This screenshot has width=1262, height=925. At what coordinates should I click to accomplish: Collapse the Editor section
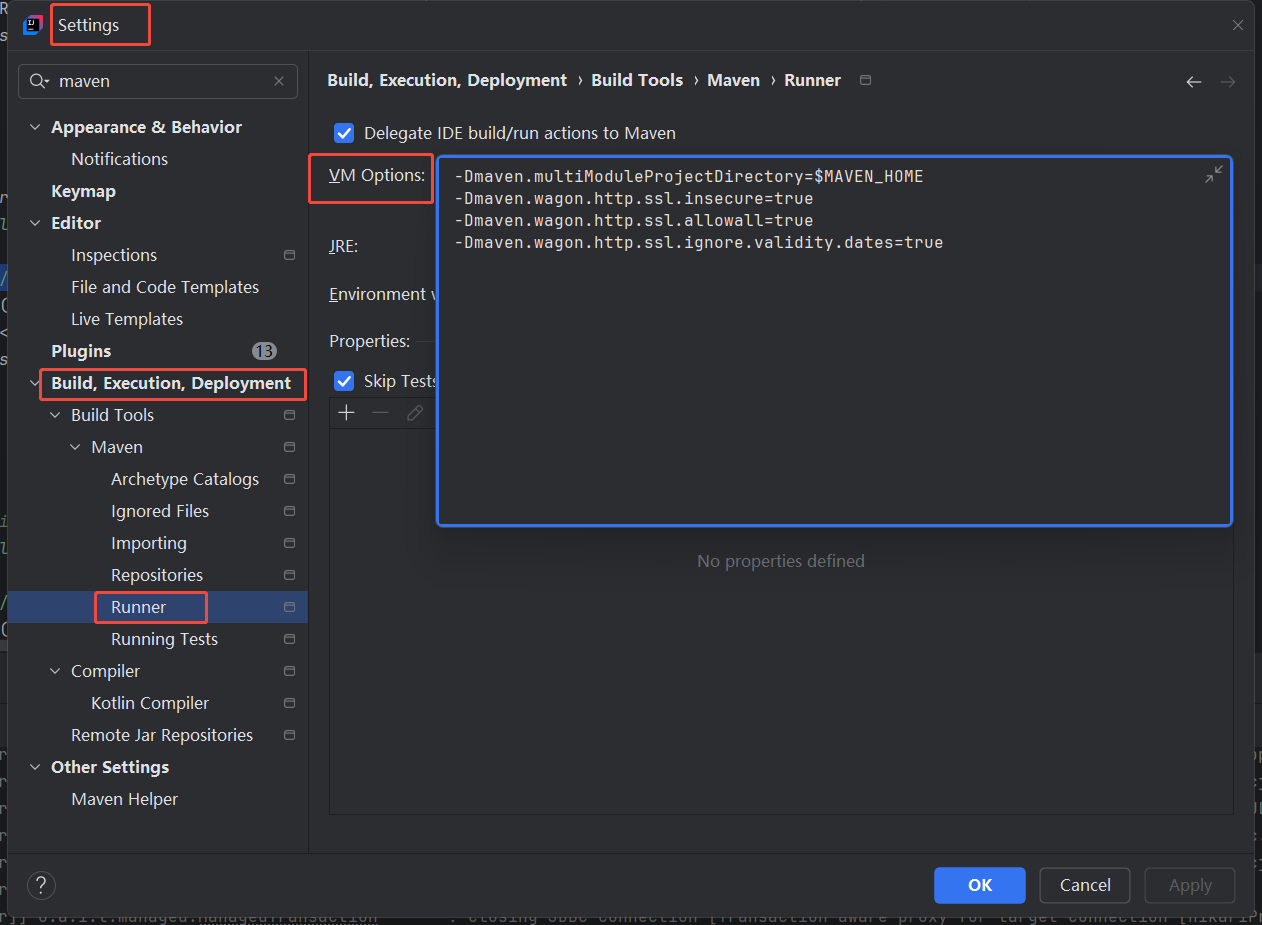tap(35, 223)
